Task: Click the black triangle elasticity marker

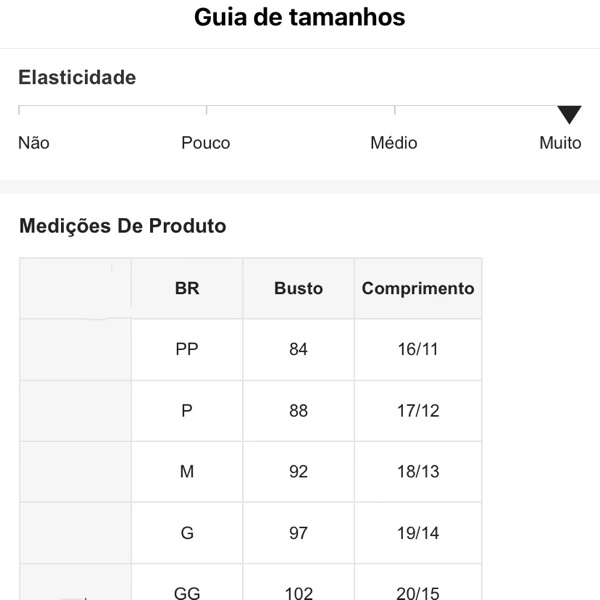Action: click(569, 115)
